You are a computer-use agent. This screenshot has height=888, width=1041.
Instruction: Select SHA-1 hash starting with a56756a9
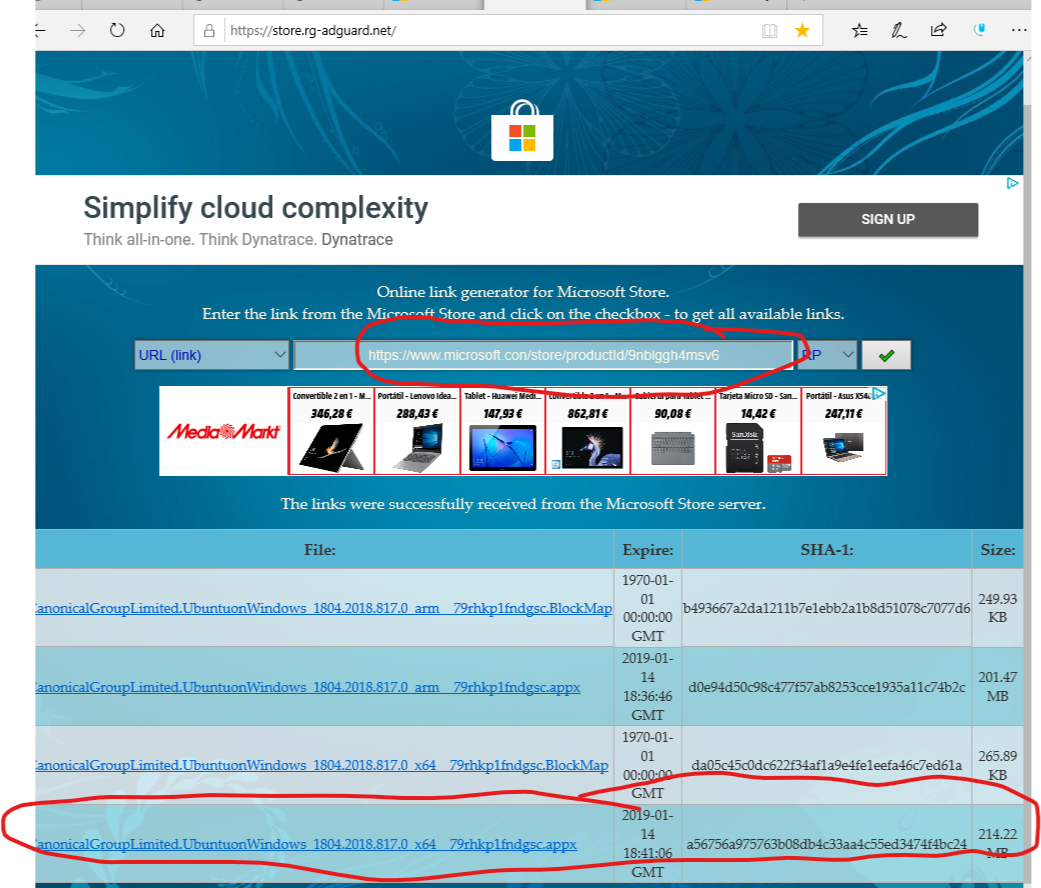point(827,844)
